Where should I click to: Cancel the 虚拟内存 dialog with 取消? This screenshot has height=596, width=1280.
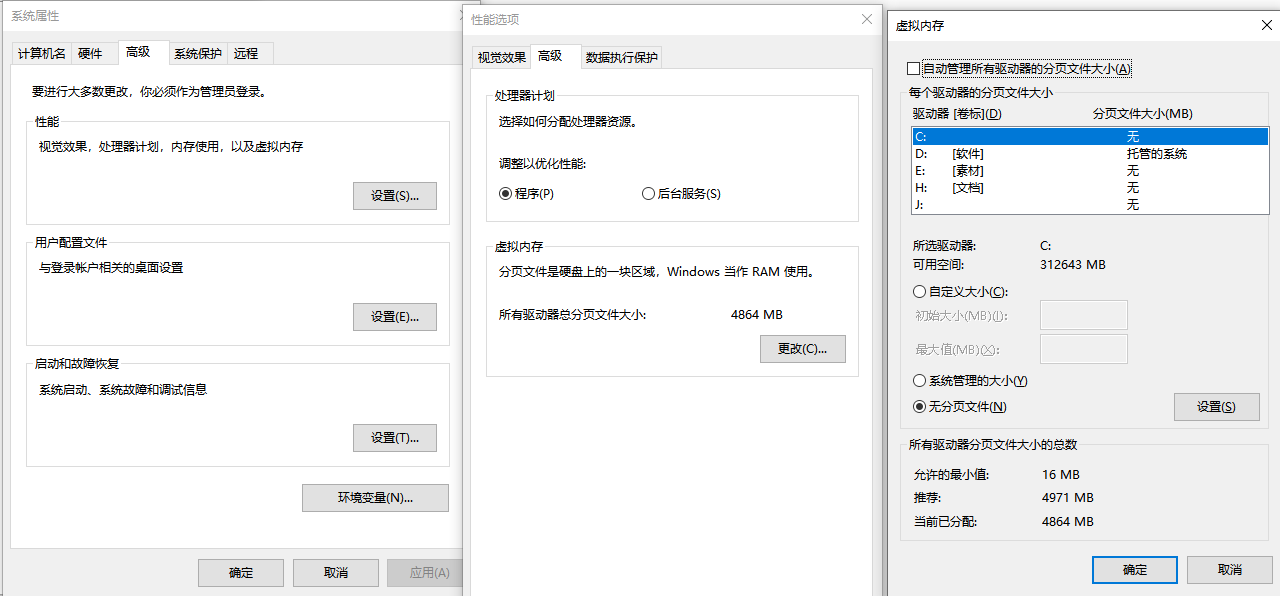tap(1230, 570)
